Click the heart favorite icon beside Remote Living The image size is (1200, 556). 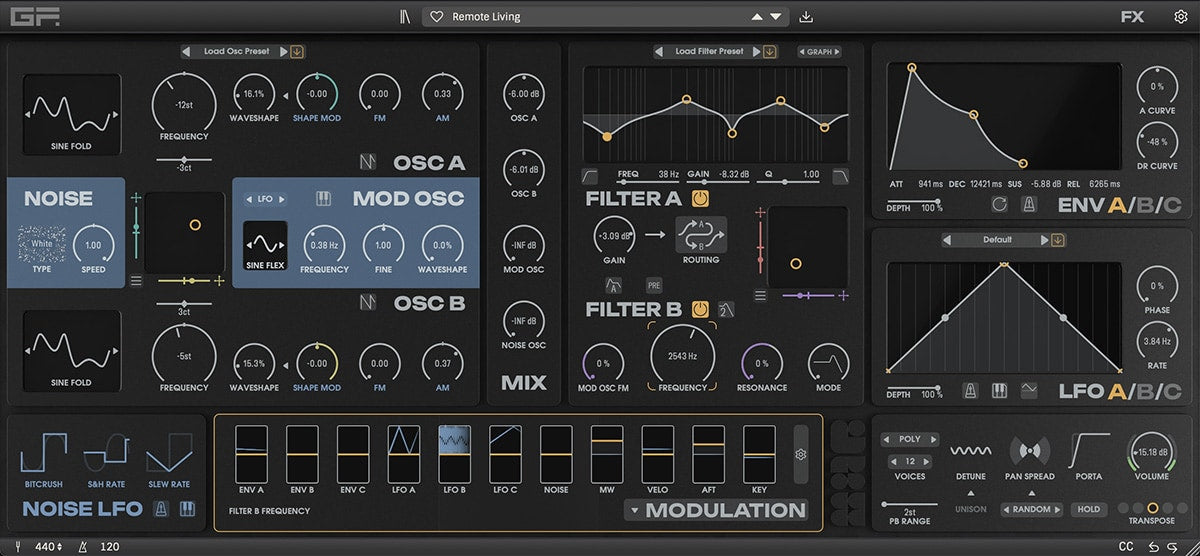(x=436, y=17)
